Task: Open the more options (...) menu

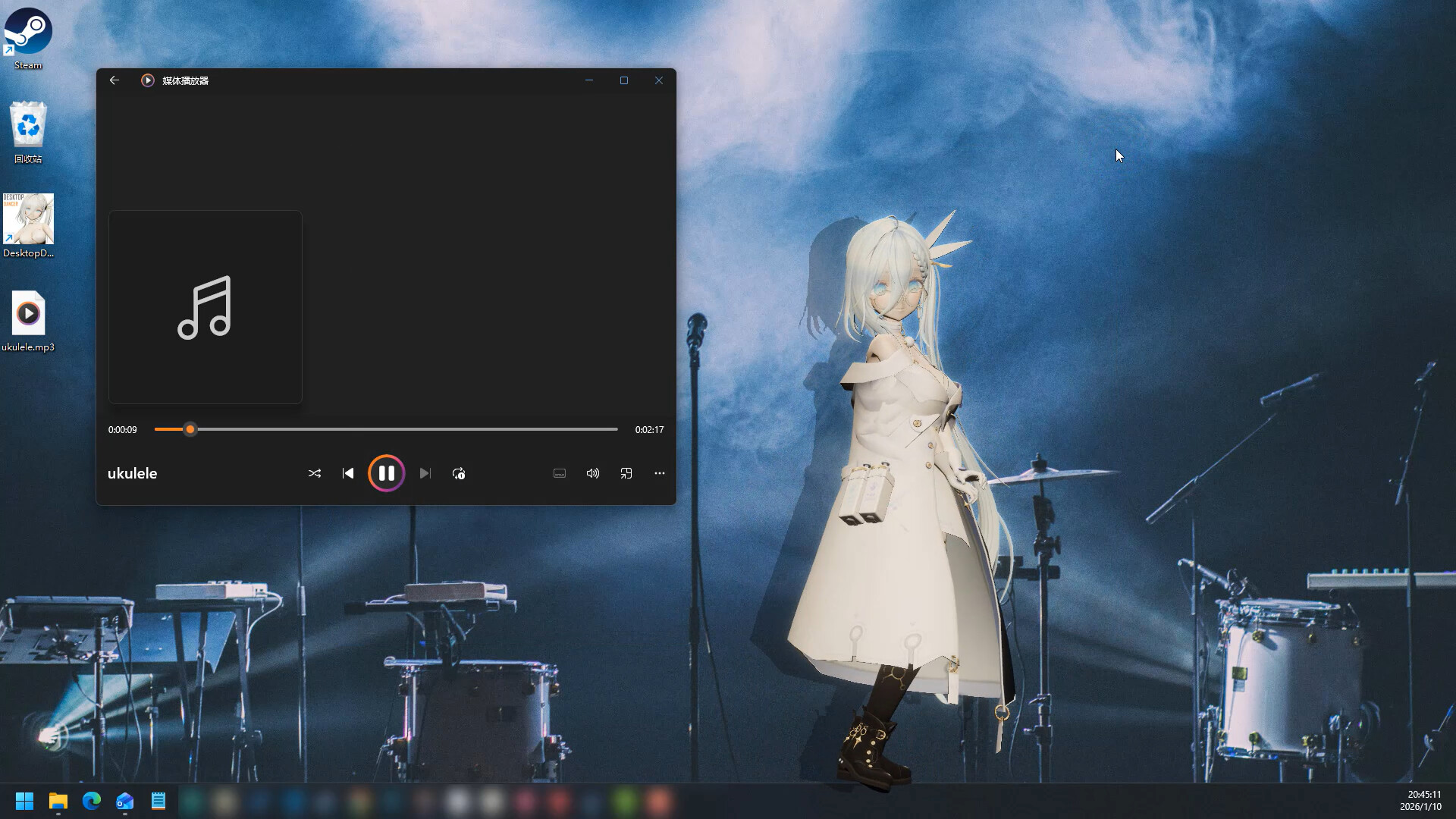Action: (x=659, y=473)
